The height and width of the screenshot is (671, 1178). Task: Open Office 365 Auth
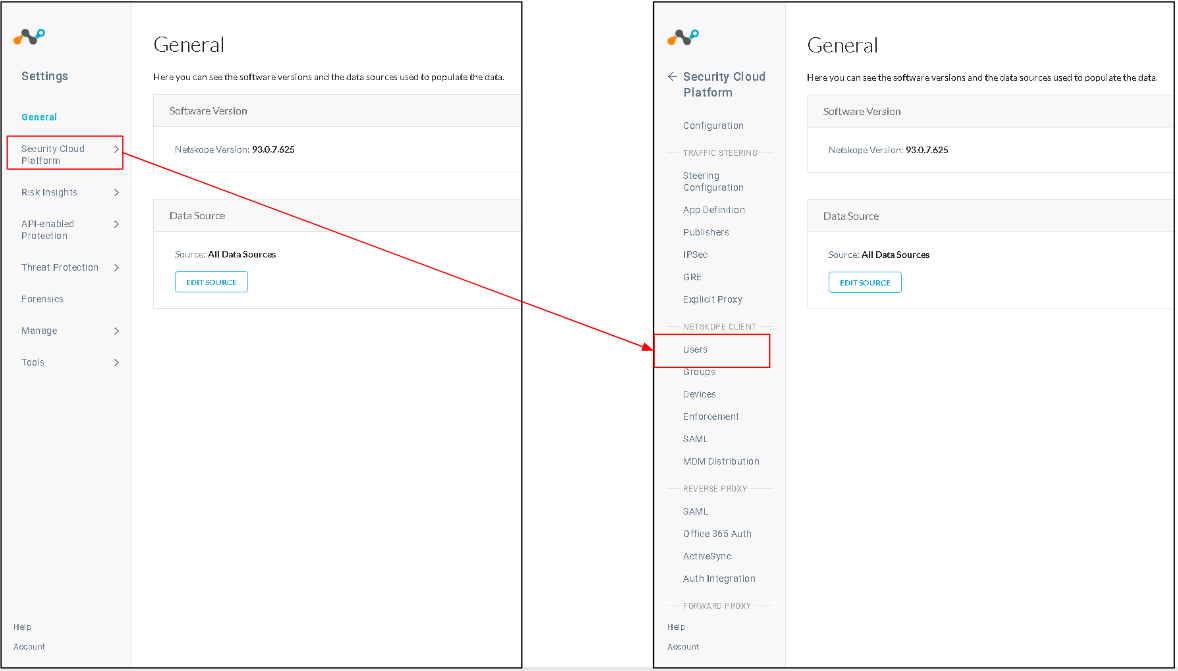point(717,533)
